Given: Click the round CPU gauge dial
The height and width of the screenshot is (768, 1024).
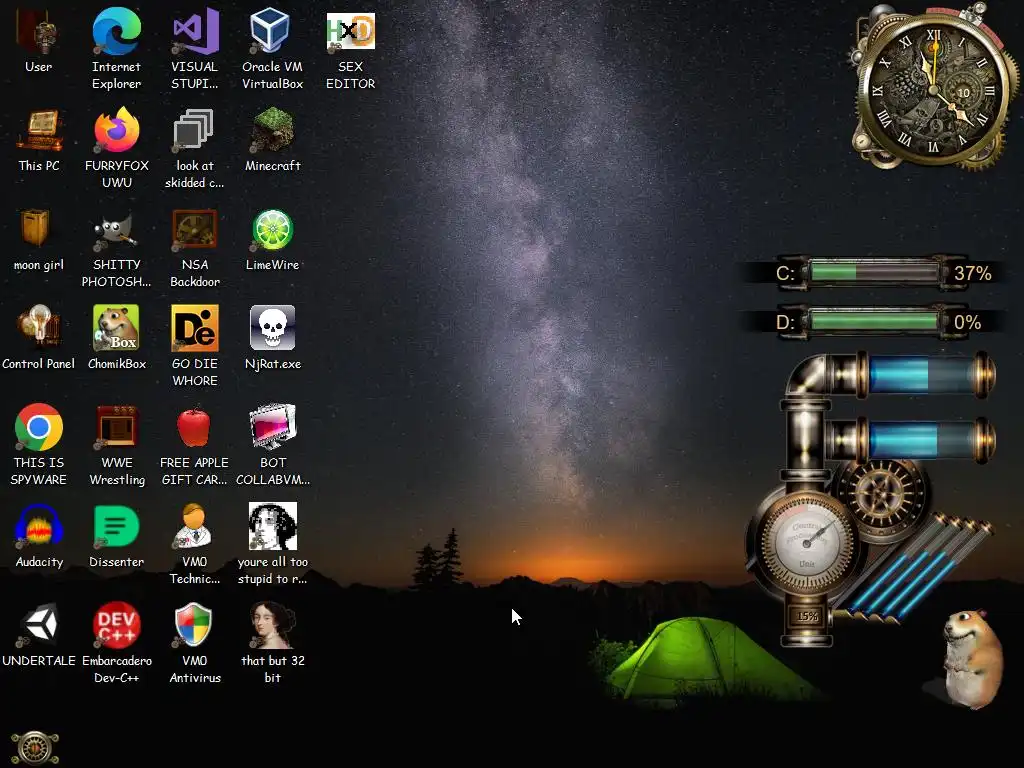Looking at the screenshot, I should 807,542.
